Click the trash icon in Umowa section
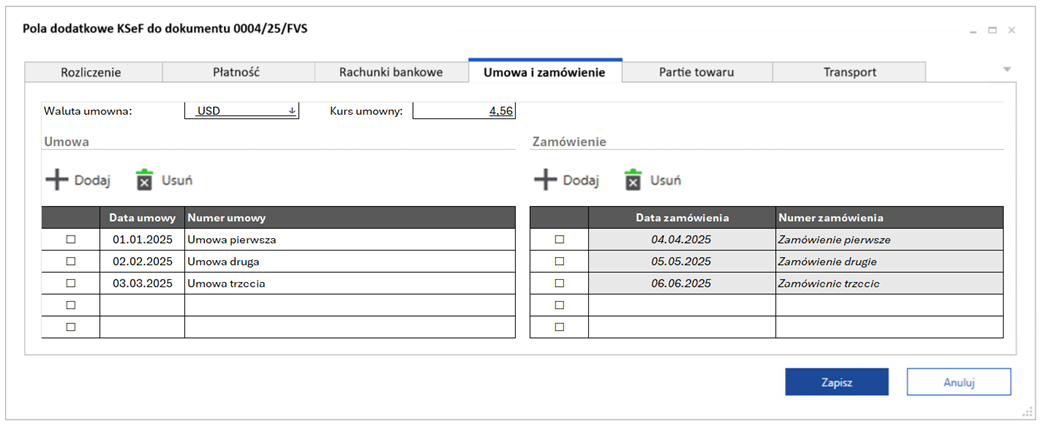Viewport: 1041px width, 426px height. pos(145,180)
